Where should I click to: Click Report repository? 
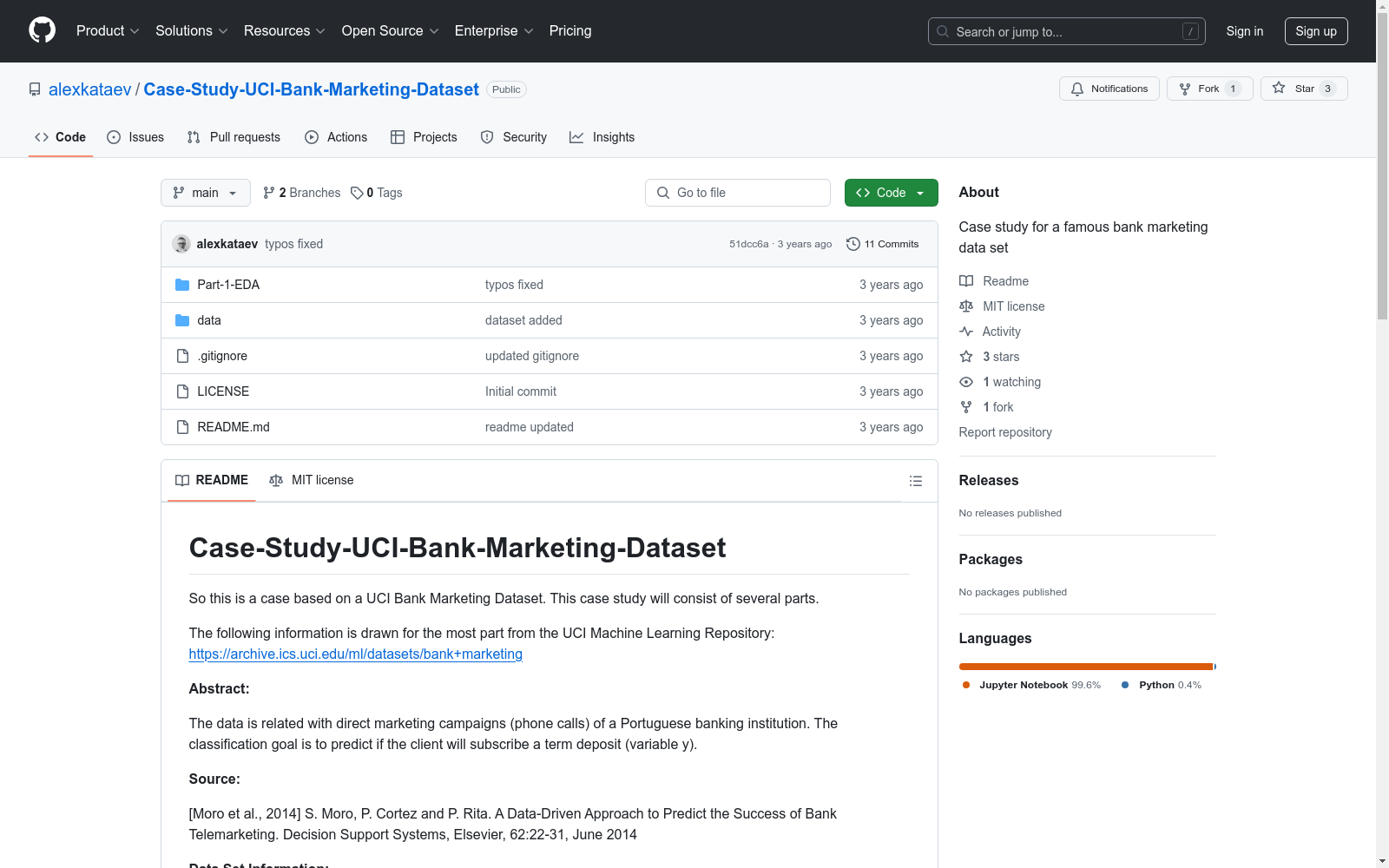[1005, 432]
